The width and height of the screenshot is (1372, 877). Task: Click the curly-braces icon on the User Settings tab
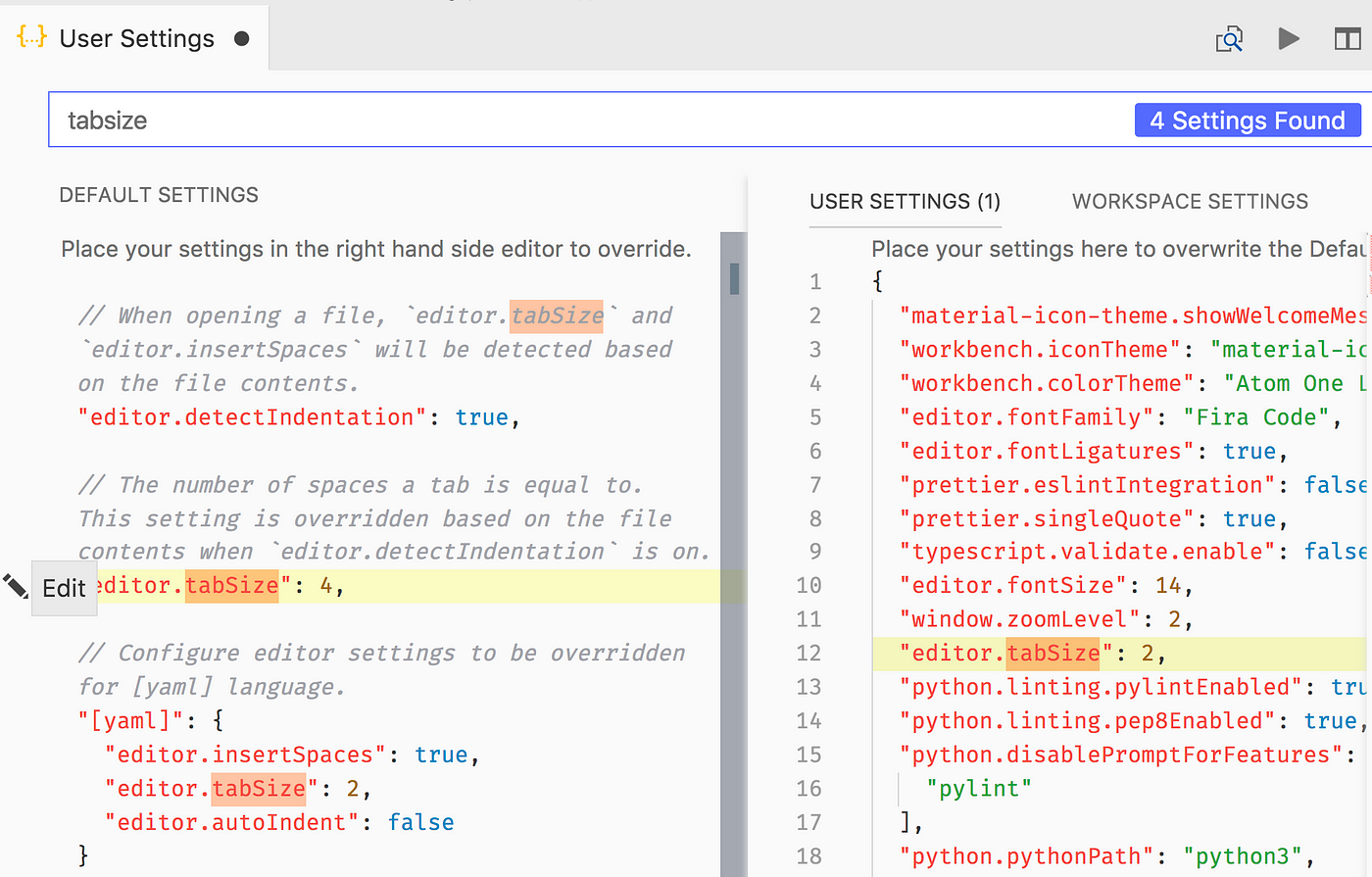[31, 38]
